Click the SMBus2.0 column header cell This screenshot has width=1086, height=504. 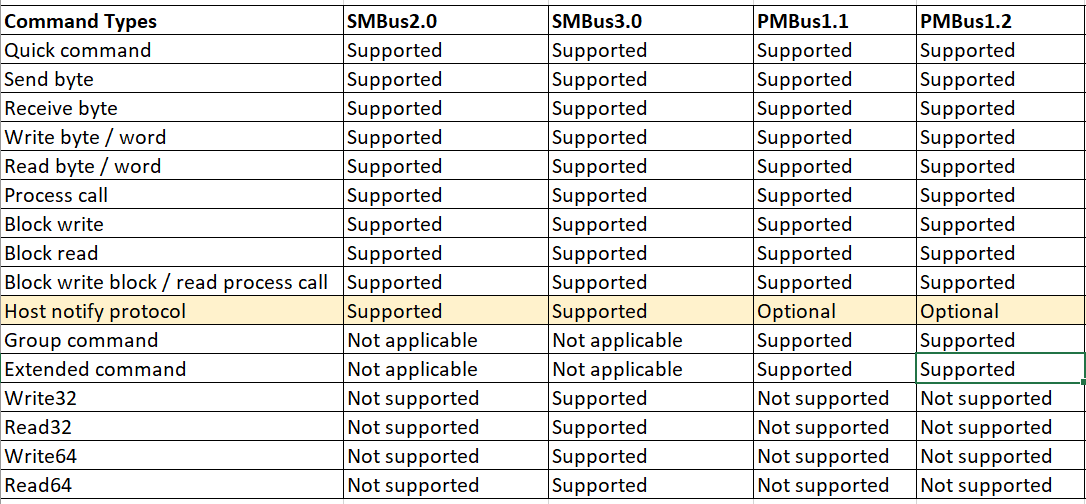(446, 21)
